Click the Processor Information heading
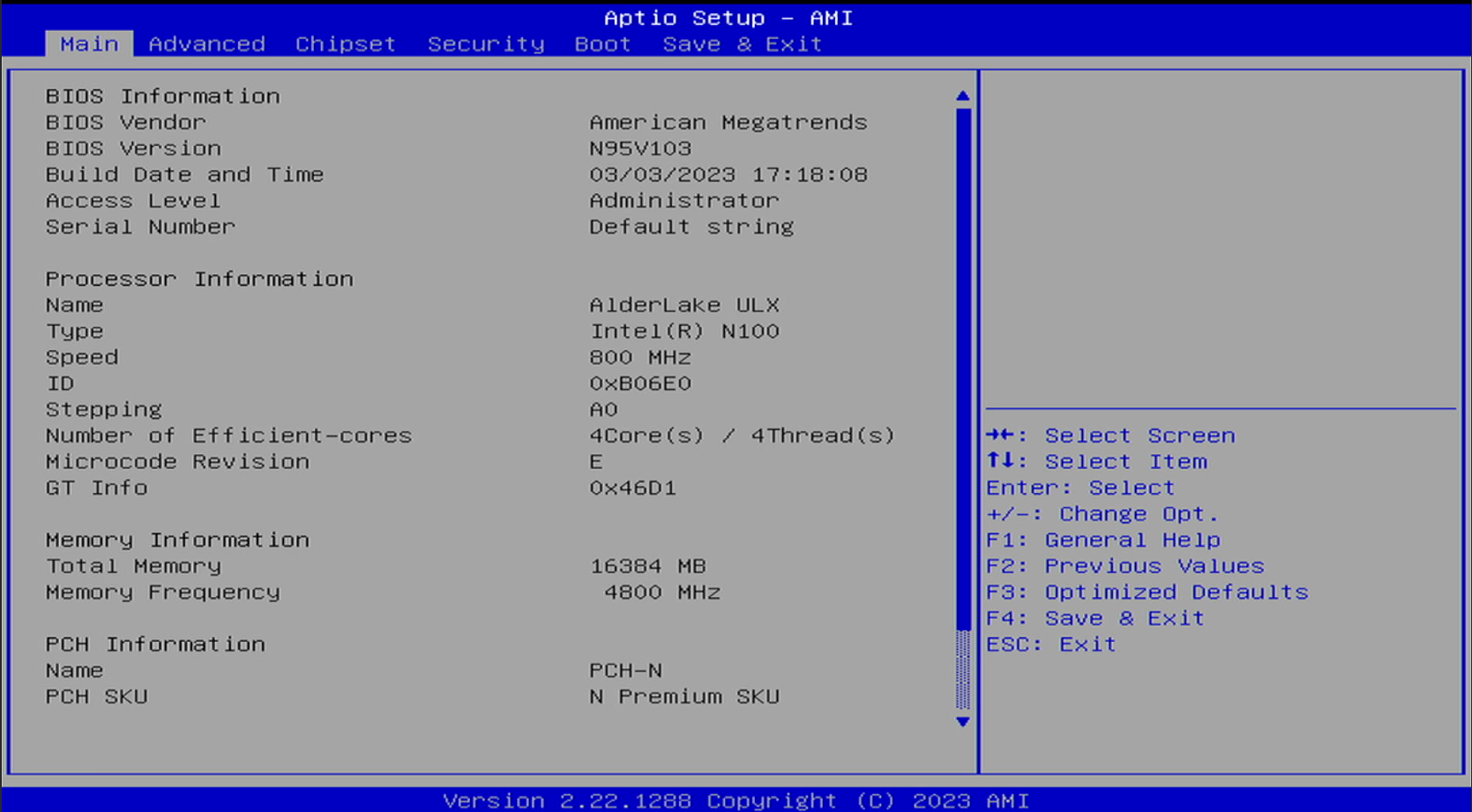This screenshot has height=812, width=1472. (x=199, y=279)
